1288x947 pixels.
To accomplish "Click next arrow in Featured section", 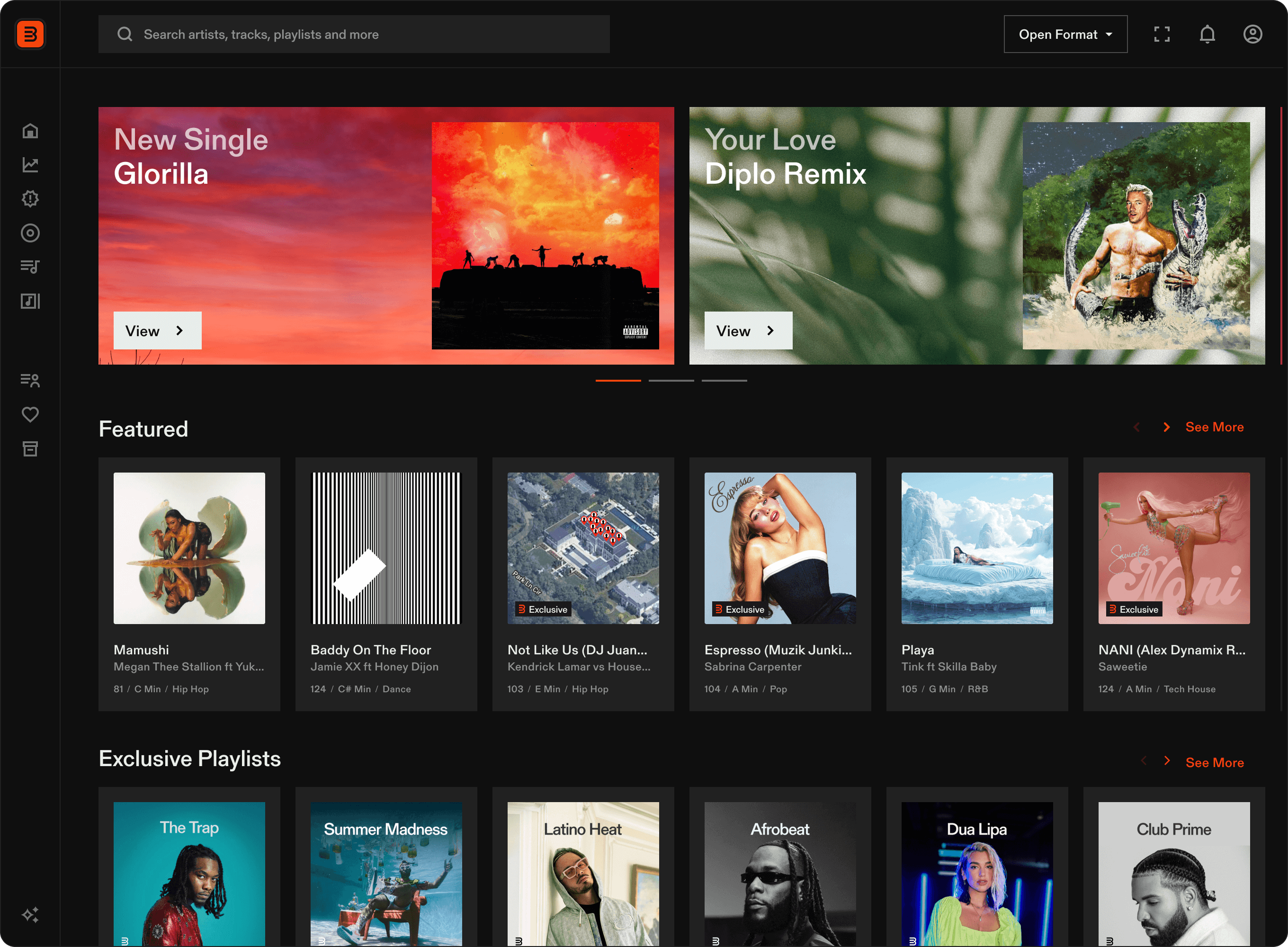I will [x=1166, y=427].
